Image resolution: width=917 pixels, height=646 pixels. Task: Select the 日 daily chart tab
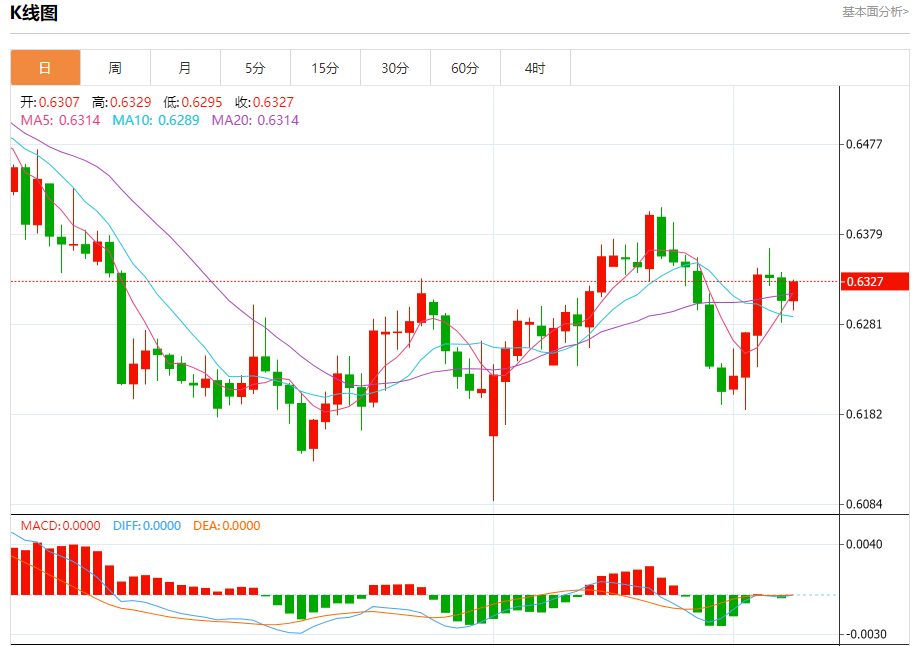[x=45, y=68]
